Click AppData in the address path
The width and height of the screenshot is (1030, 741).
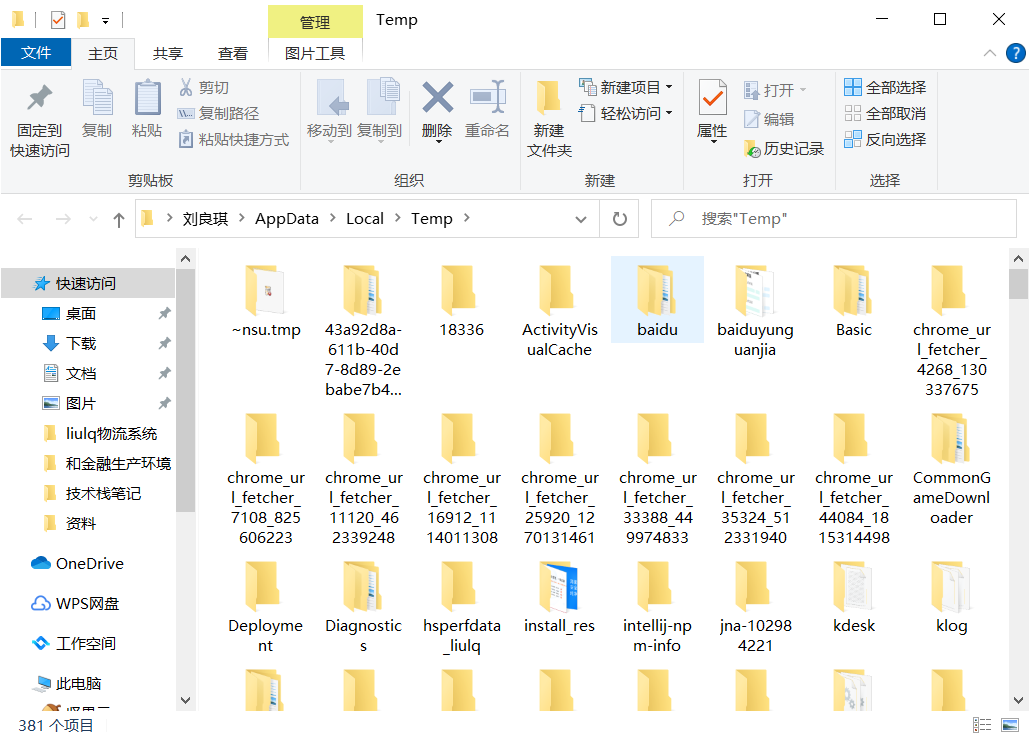[x=287, y=219]
